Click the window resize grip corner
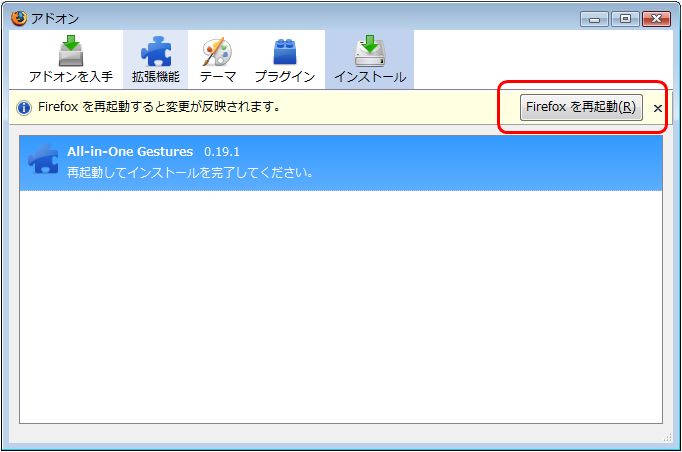This screenshot has height=452, width=682. pyautogui.click(x=667, y=438)
